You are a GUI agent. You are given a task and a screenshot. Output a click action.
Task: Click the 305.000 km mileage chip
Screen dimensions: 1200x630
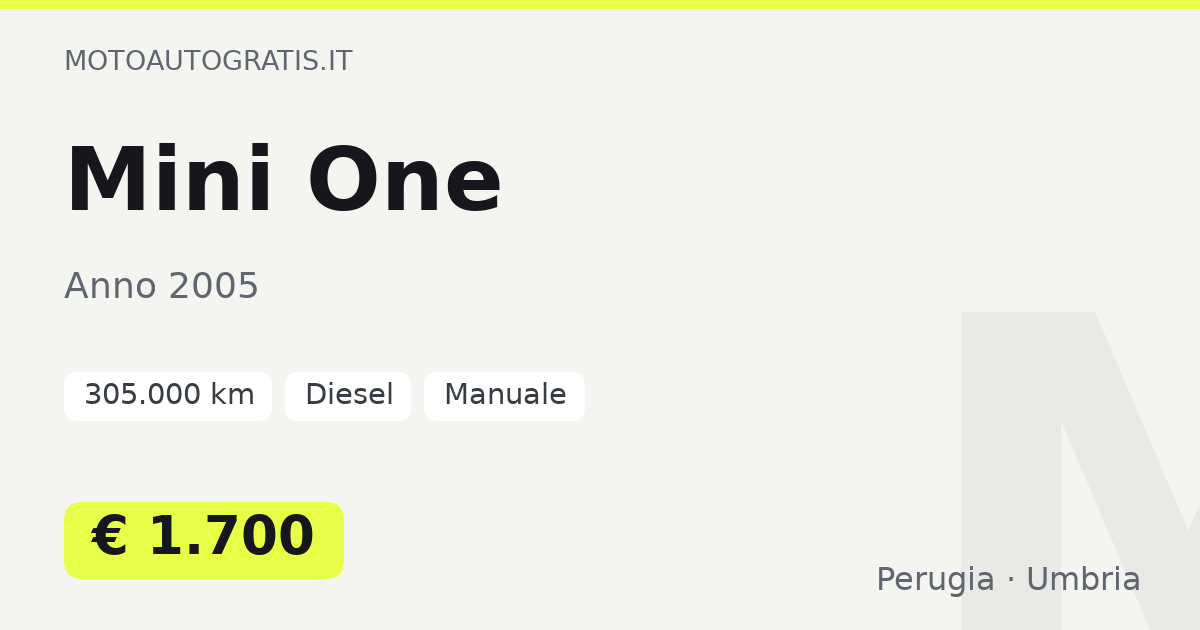(168, 396)
